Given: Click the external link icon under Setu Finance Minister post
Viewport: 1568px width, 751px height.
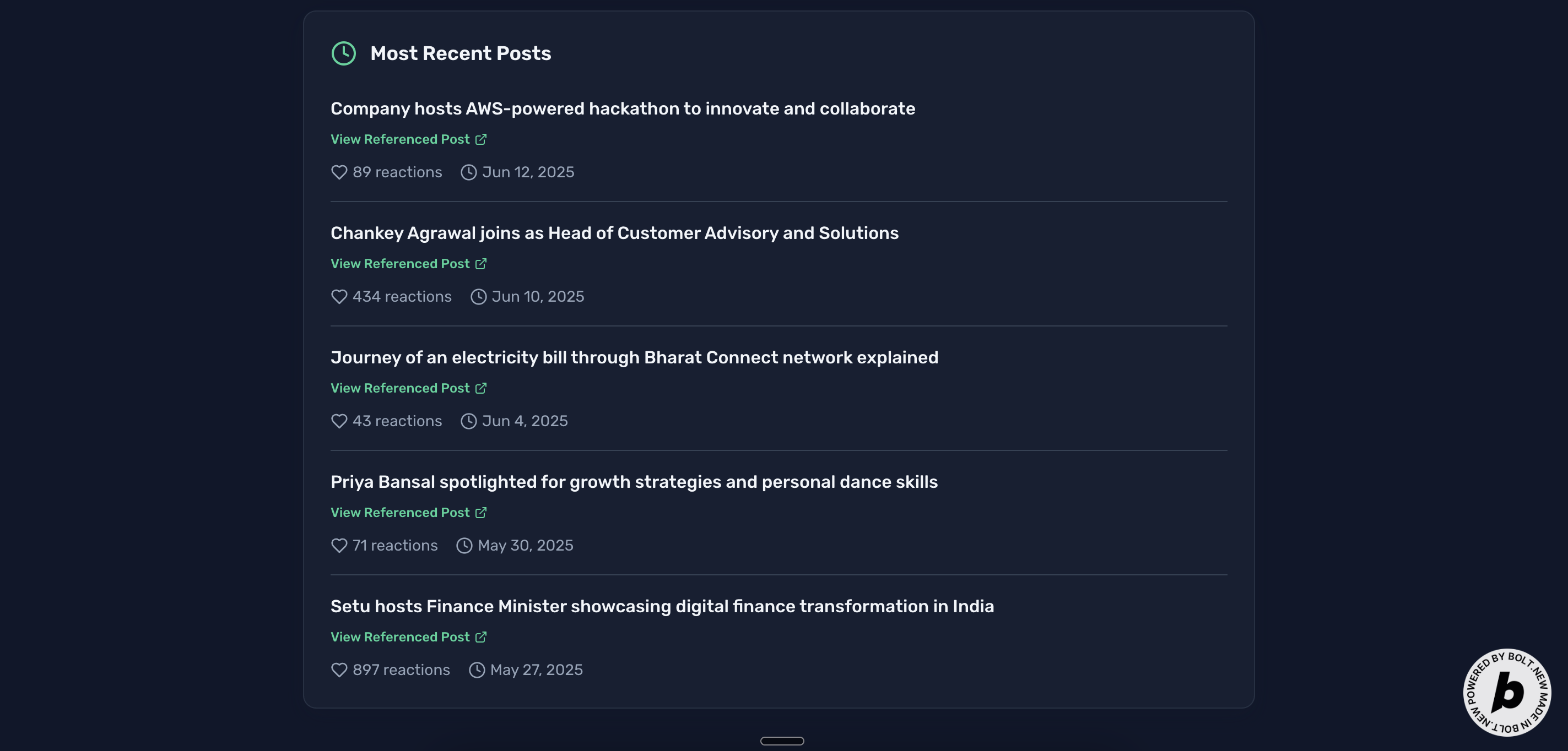Looking at the screenshot, I should pyautogui.click(x=481, y=637).
